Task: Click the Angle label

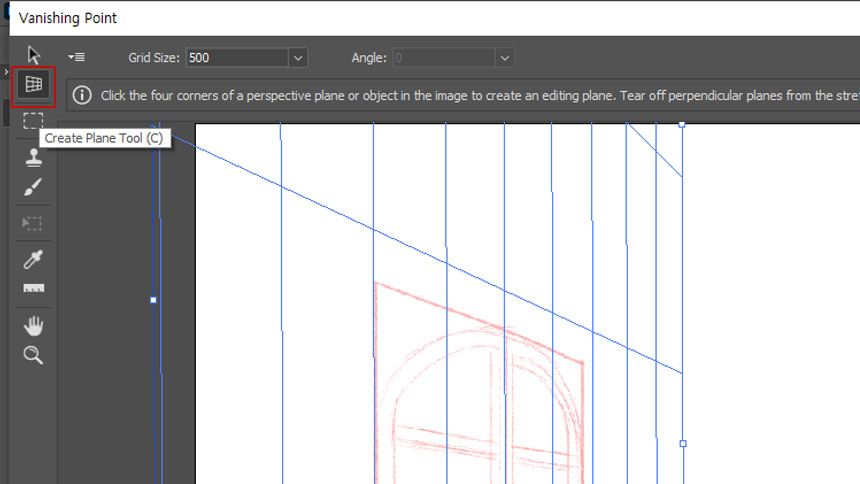Action: (x=369, y=58)
